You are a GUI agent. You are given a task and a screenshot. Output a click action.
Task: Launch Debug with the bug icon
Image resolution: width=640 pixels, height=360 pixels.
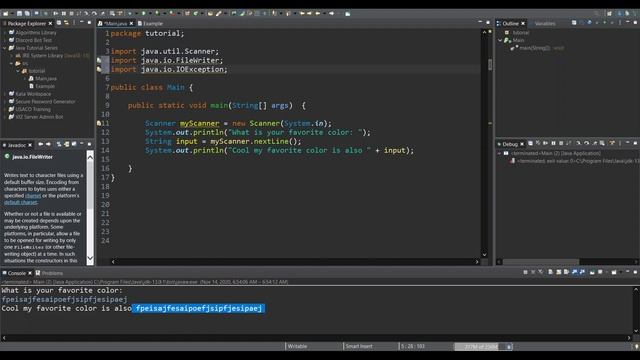(x=129, y=13)
